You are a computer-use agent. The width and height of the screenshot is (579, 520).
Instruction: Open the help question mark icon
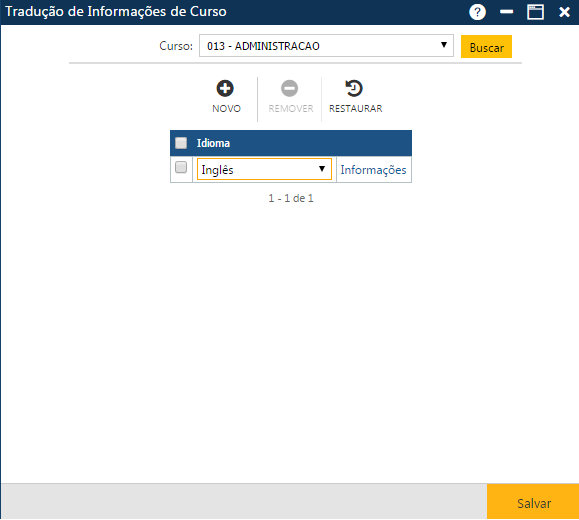click(x=477, y=12)
